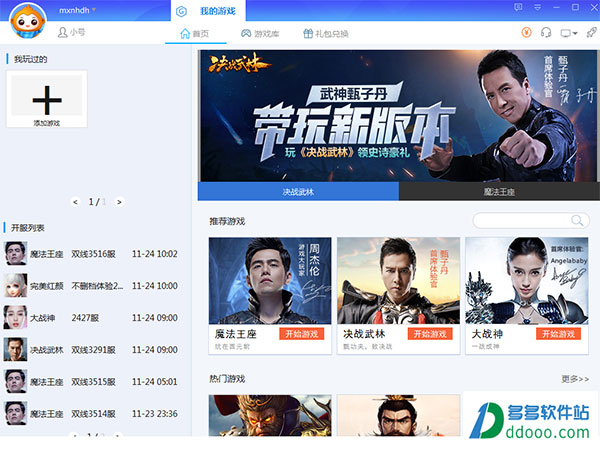Open the monitor display dropdown

point(569,32)
